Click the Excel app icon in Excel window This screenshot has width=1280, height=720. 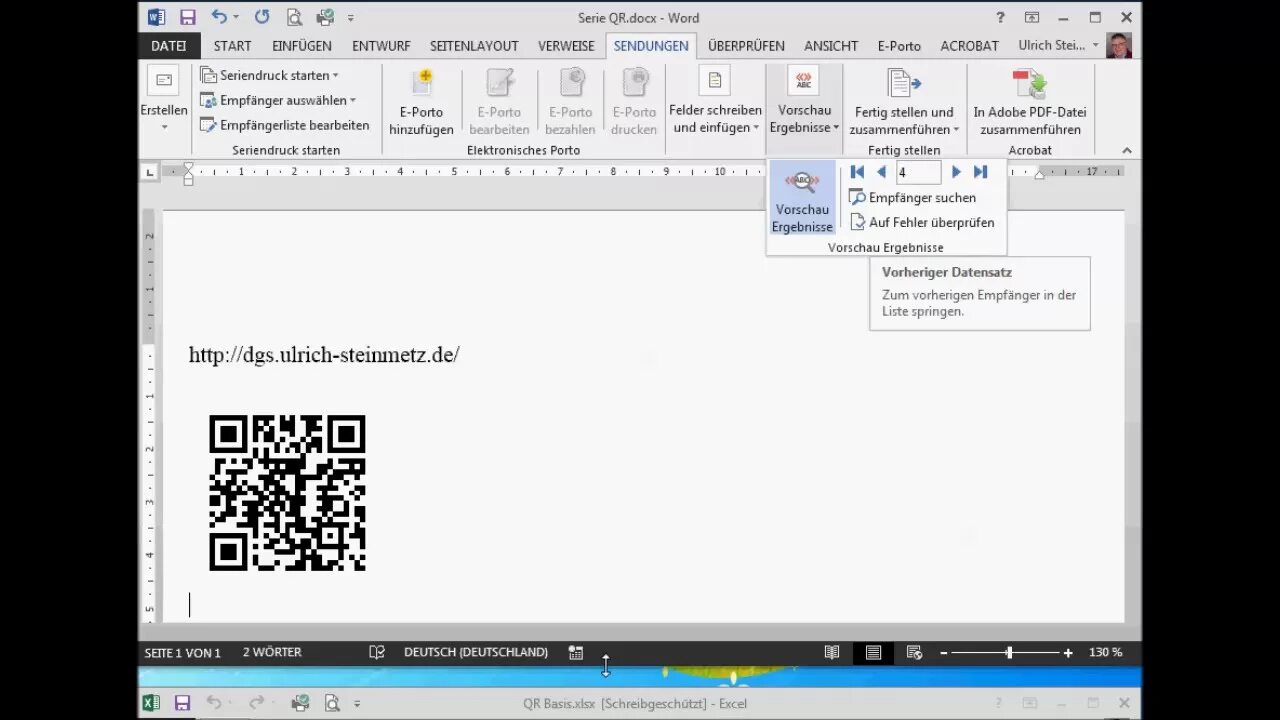click(151, 703)
